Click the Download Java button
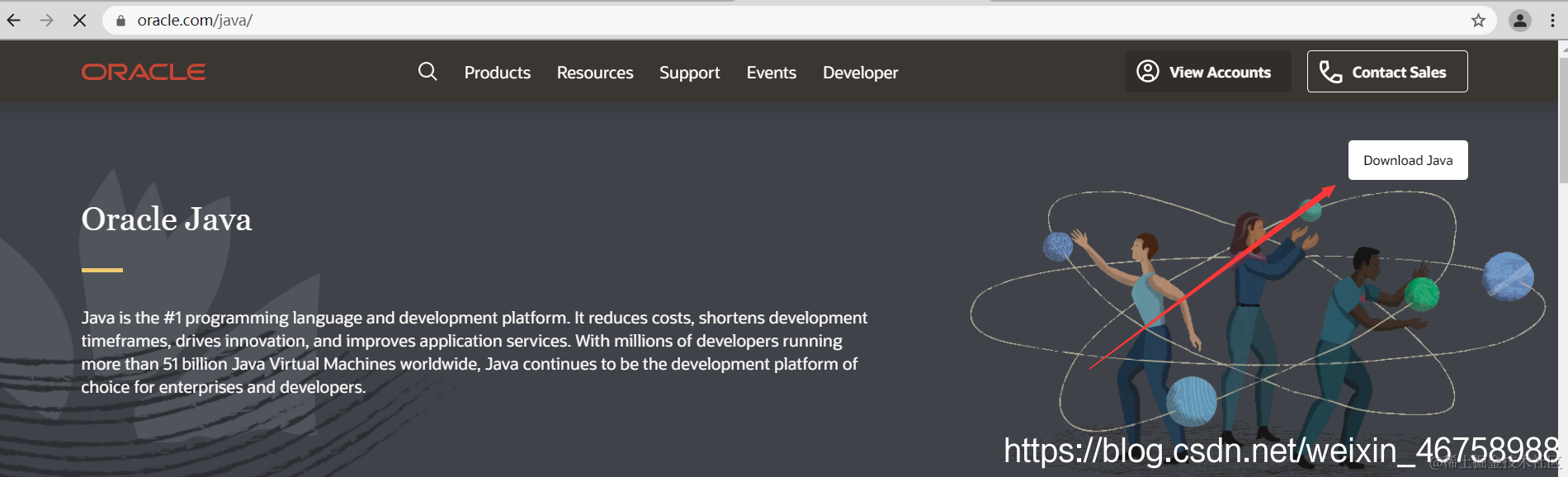 coord(1408,160)
